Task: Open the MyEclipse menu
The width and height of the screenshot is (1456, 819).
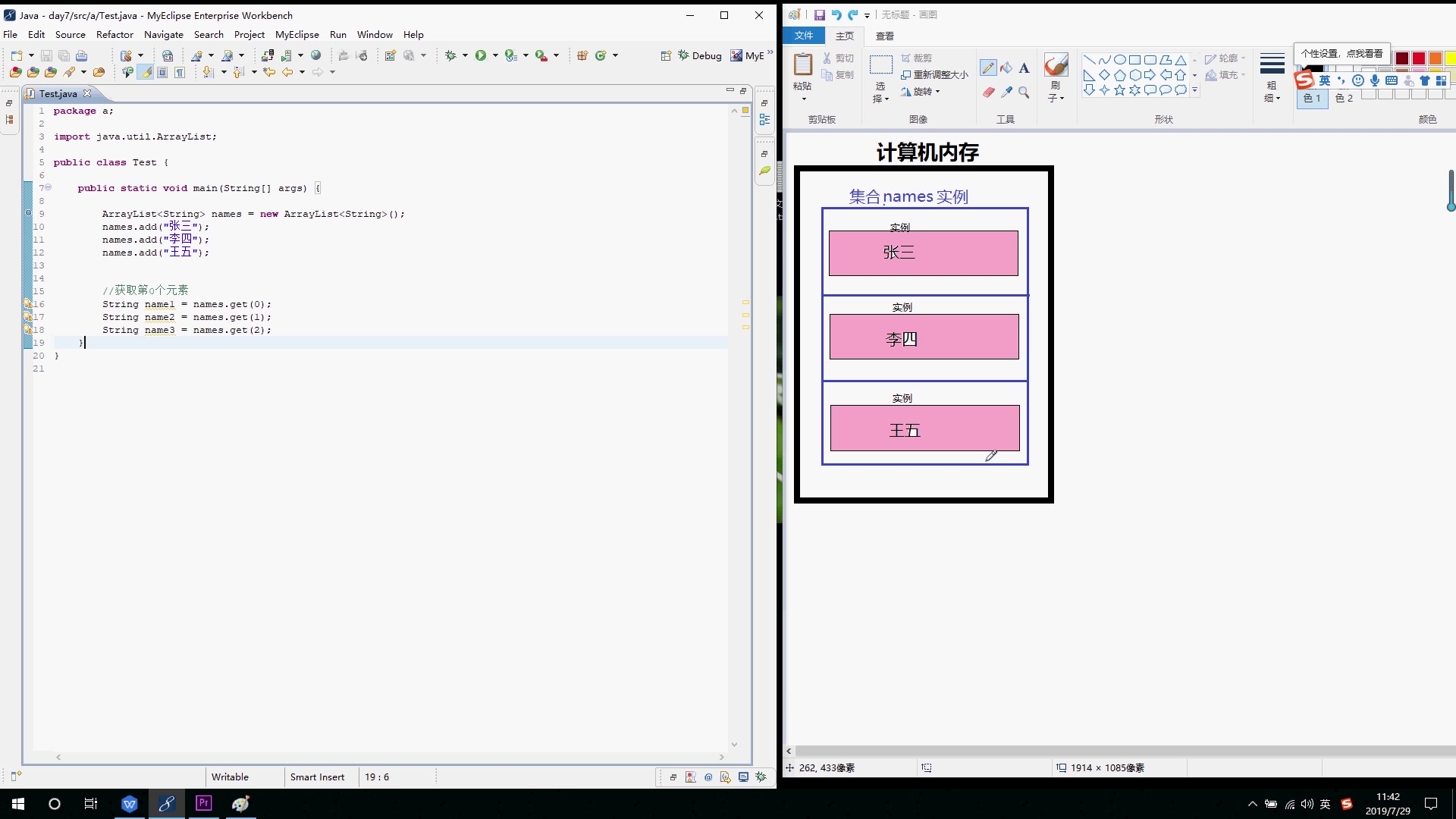Action: (297, 34)
